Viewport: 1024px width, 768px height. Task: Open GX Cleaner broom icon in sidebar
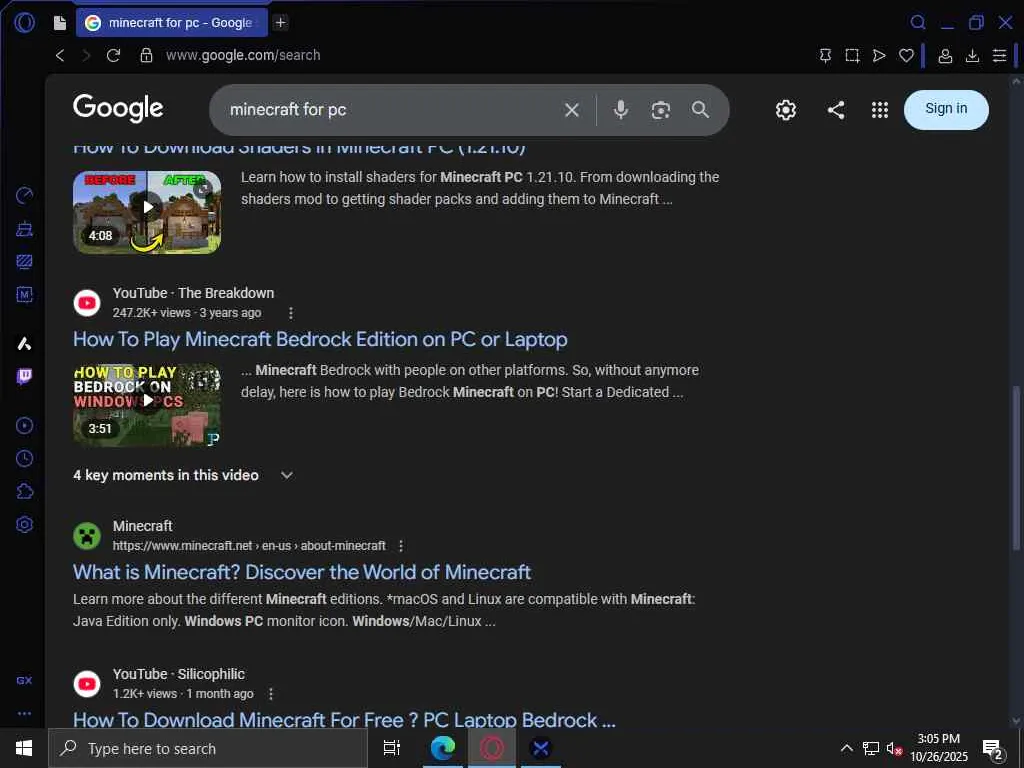click(x=24, y=229)
